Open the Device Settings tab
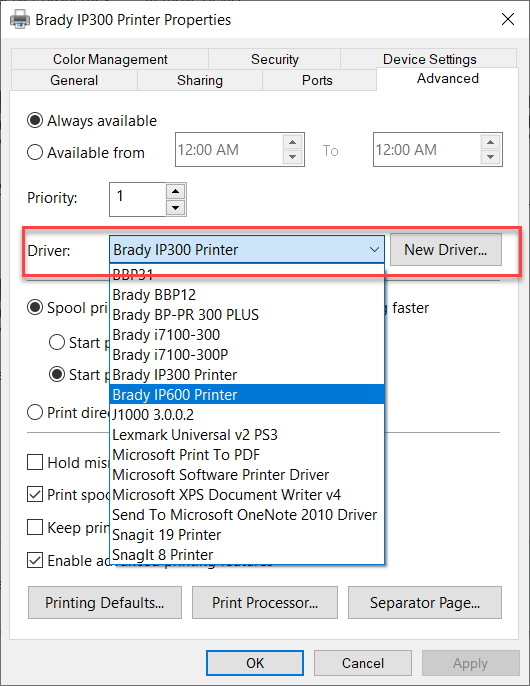This screenshot has height=686, width=530. 429,59
